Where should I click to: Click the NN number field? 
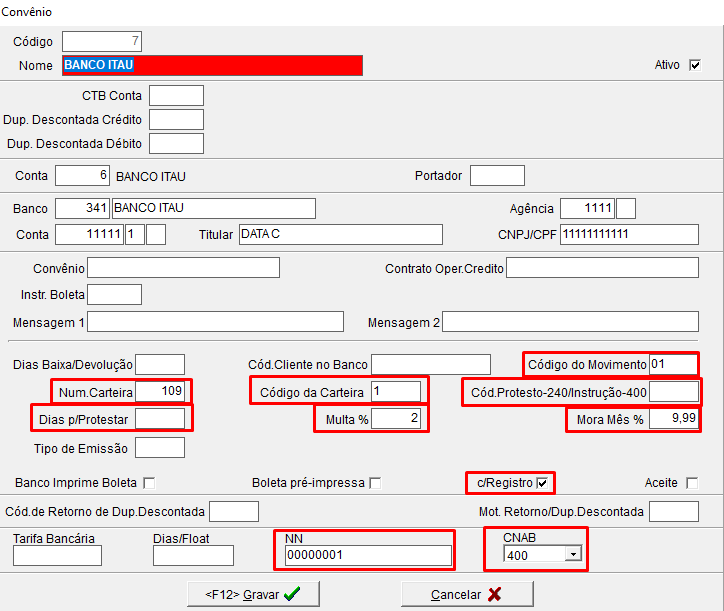(367, 556)
